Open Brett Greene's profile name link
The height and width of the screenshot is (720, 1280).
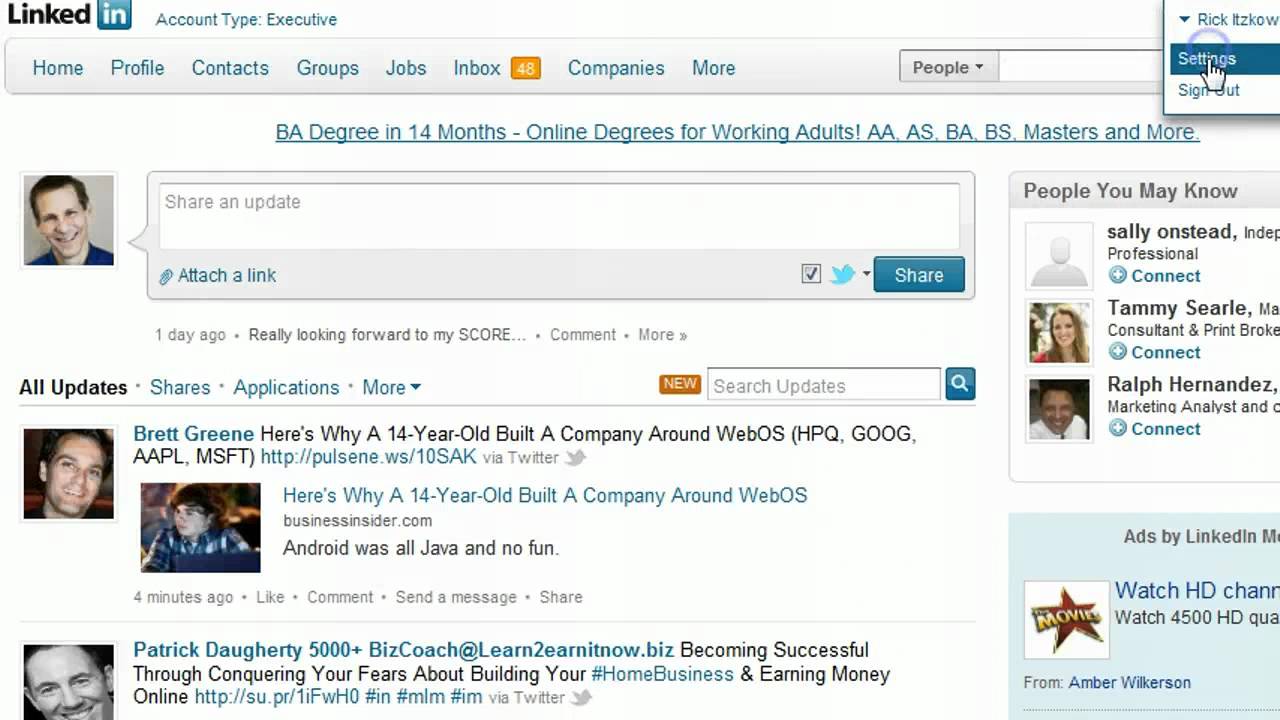tap(193, 434)
